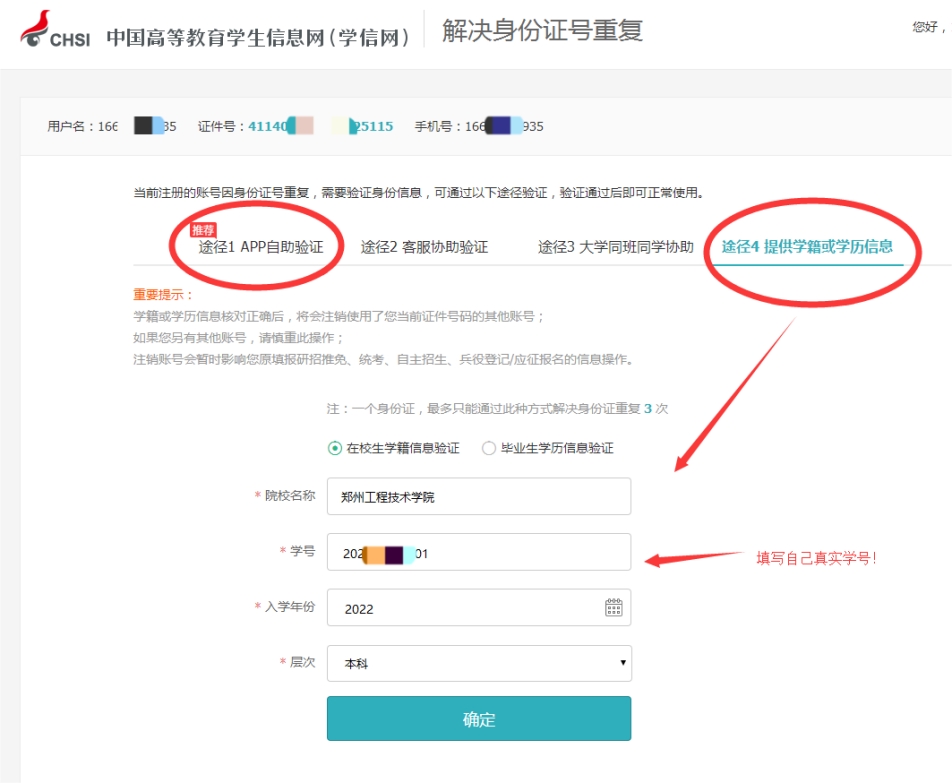
Task: Click the 确定 submit button
Action: 479,719
